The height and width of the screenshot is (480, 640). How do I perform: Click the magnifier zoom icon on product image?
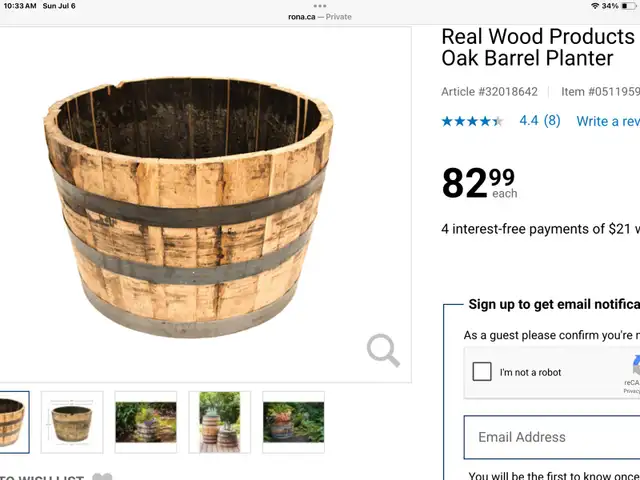tap(383, 350)
